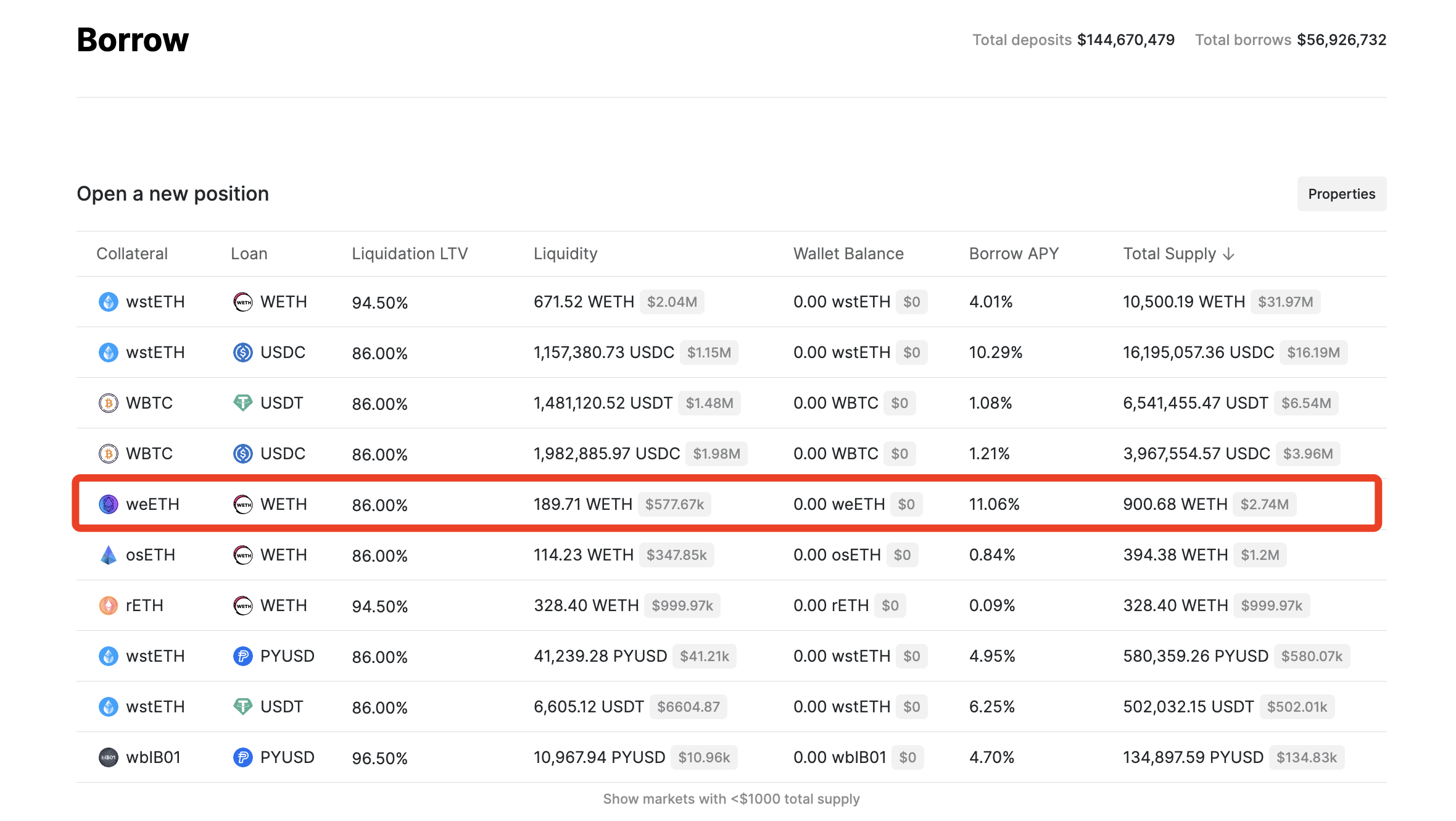Click the osETH collateral token icon
1456x821 pixels.
pos(109,555)
